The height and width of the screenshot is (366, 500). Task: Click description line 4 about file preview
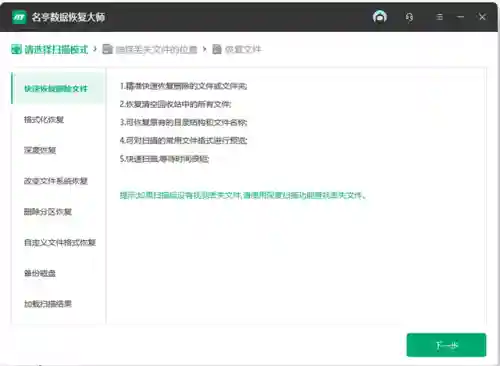[184, 140]
